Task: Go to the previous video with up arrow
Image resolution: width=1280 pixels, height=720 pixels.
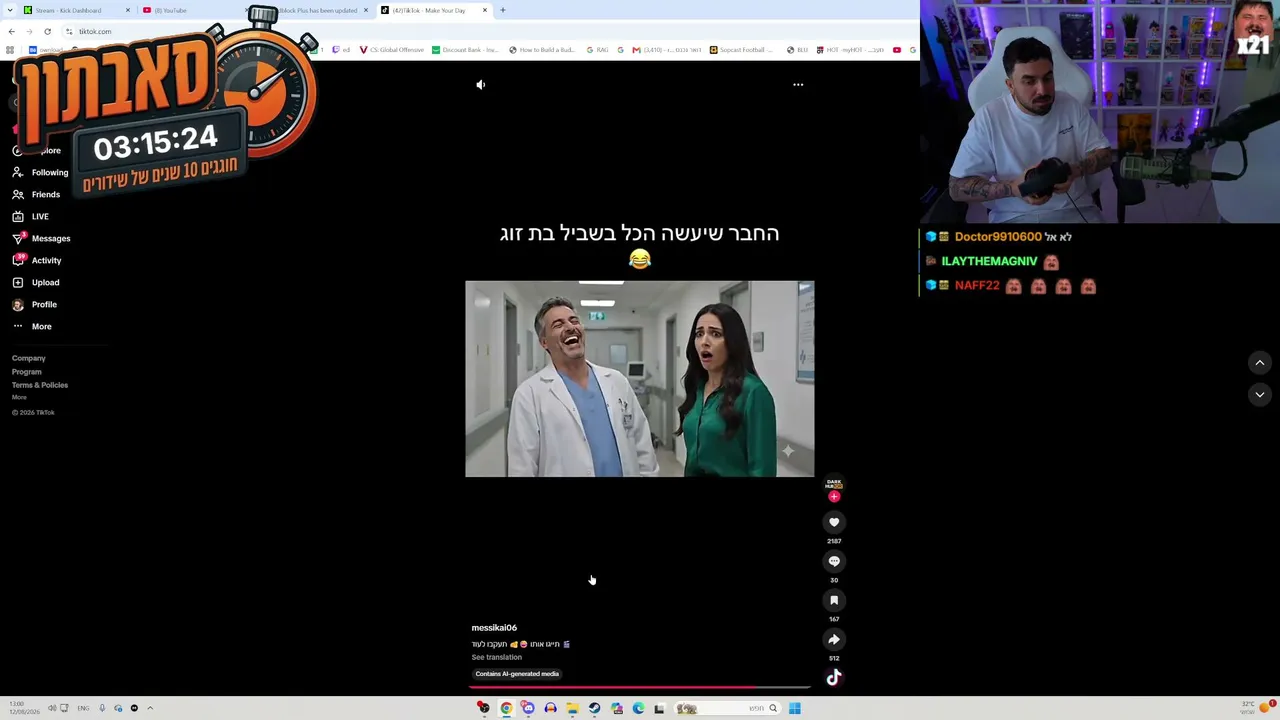Action: tap(1260, 363)
